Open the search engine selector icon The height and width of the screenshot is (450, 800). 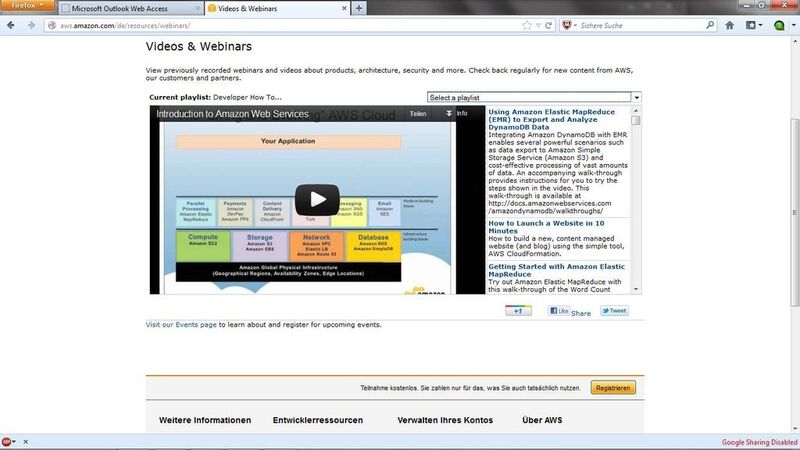568,25
